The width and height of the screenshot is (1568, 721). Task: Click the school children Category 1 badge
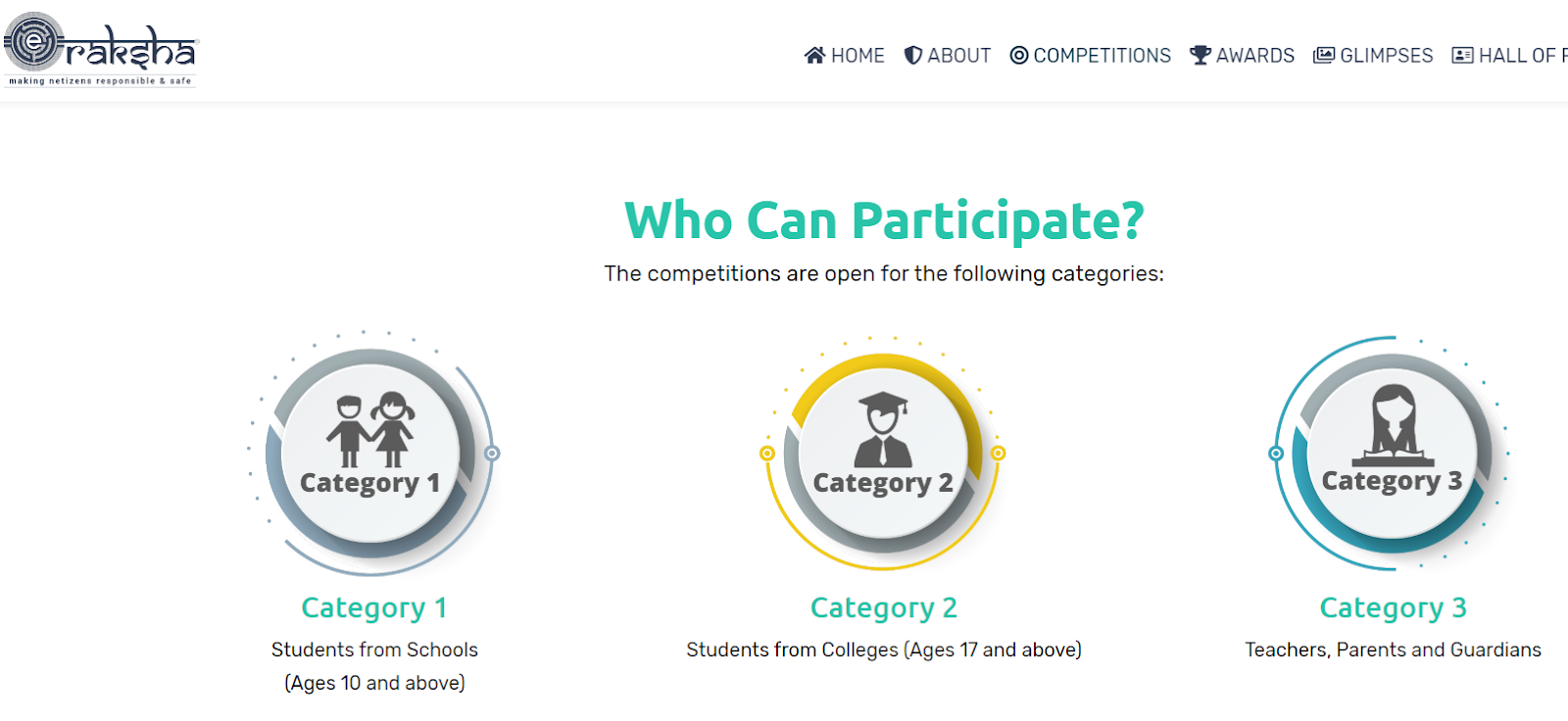(x=370, y=453)
